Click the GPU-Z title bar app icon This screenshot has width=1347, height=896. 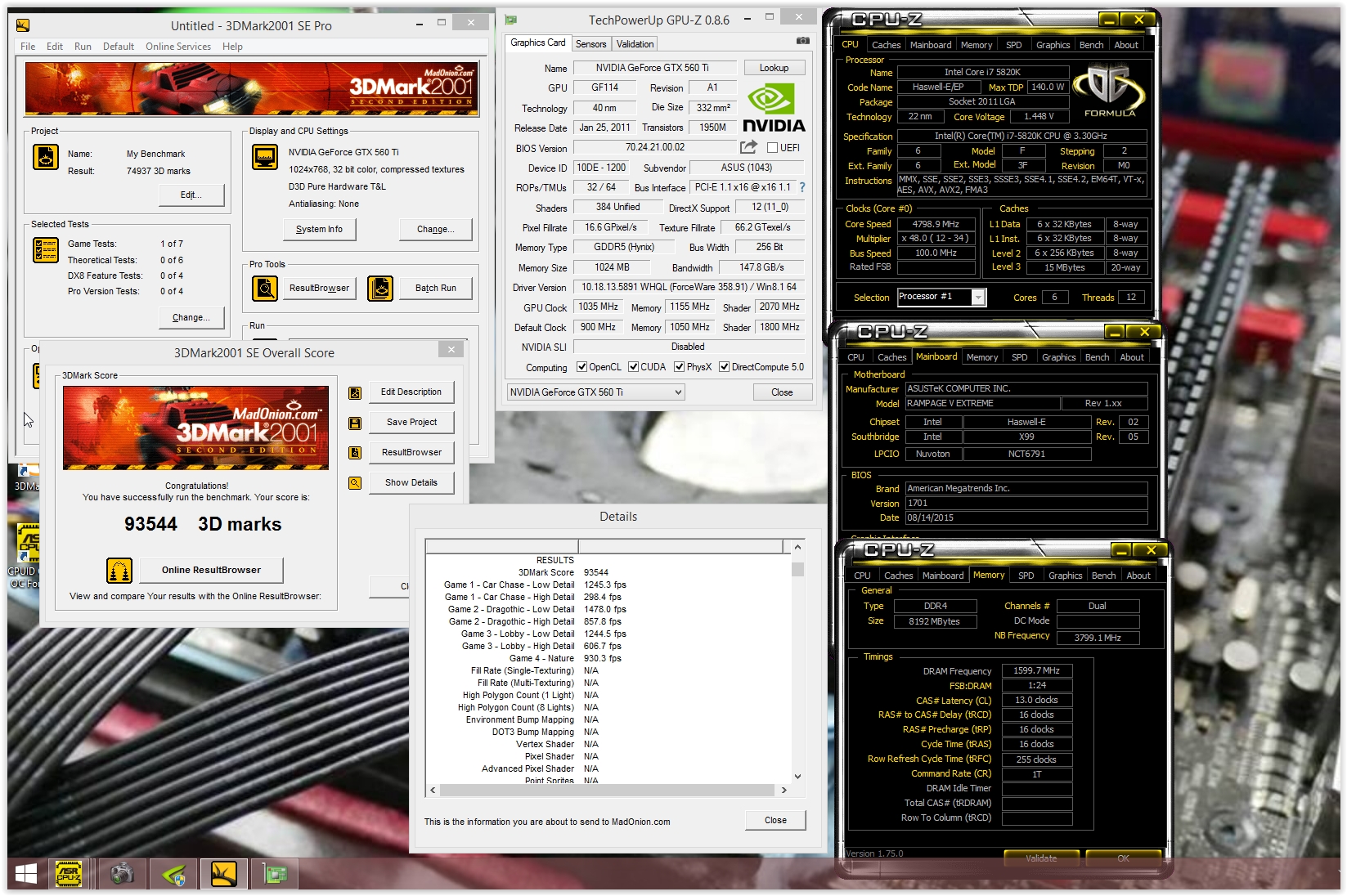[511, 20]
